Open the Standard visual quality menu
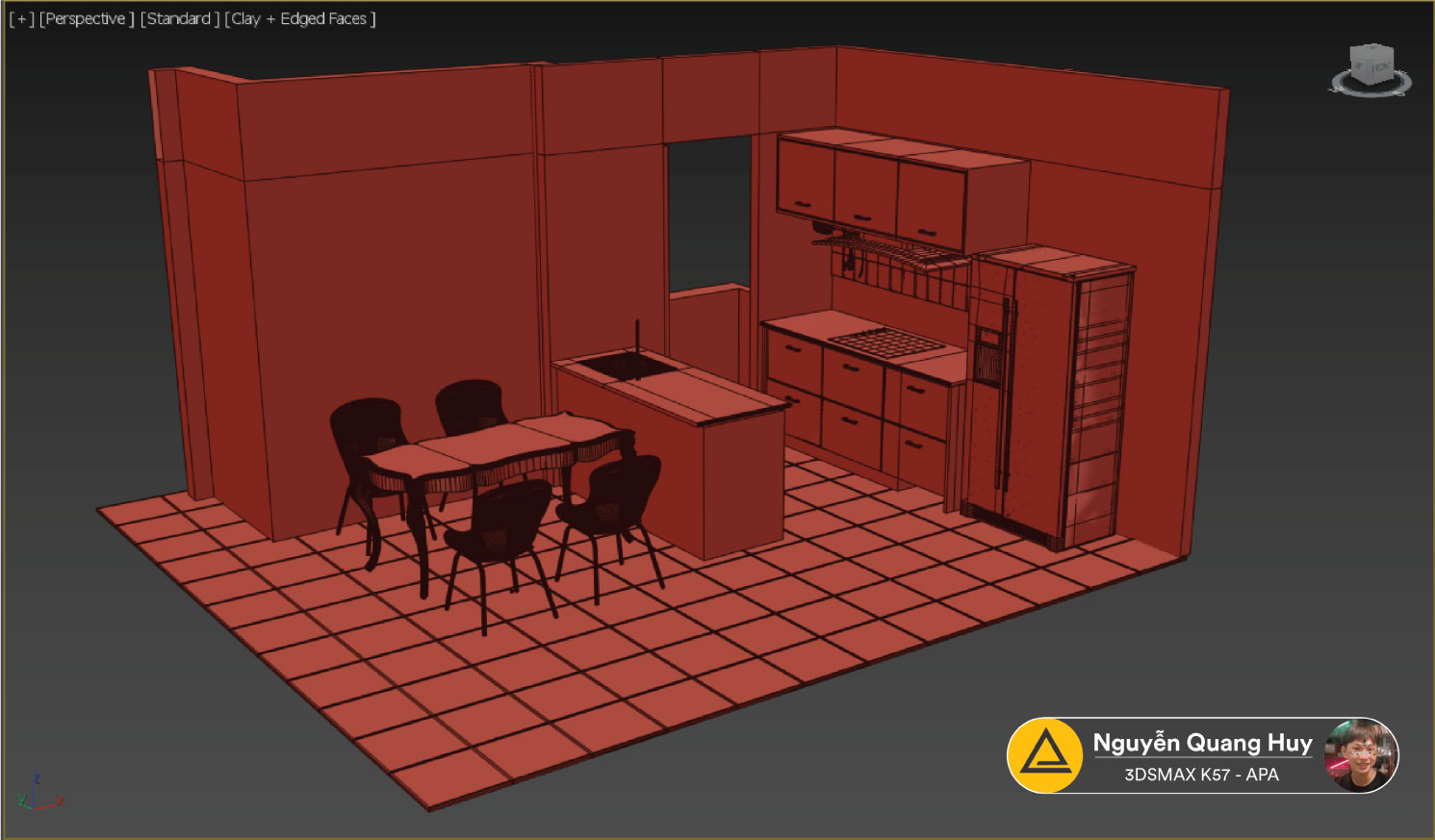 179,19
